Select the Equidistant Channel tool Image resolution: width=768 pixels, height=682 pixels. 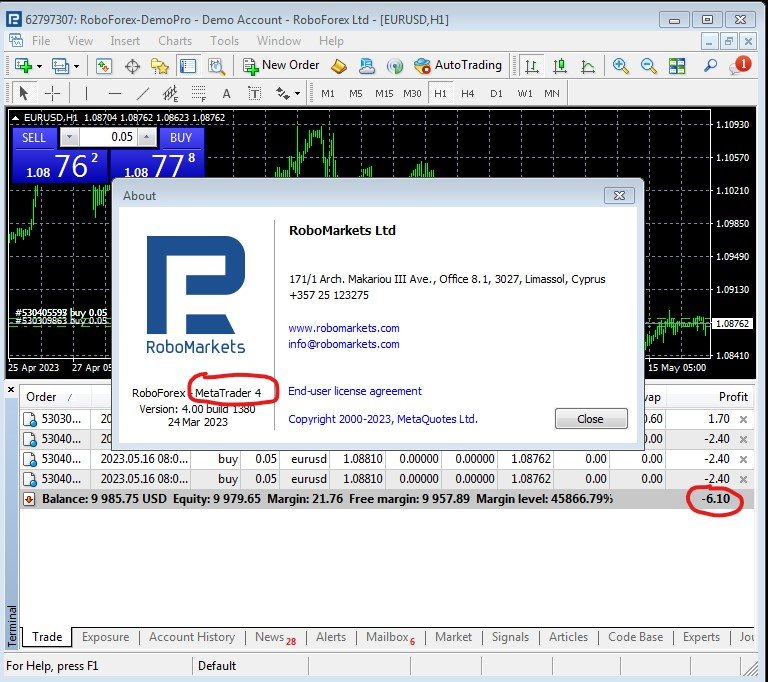point(170,93)
